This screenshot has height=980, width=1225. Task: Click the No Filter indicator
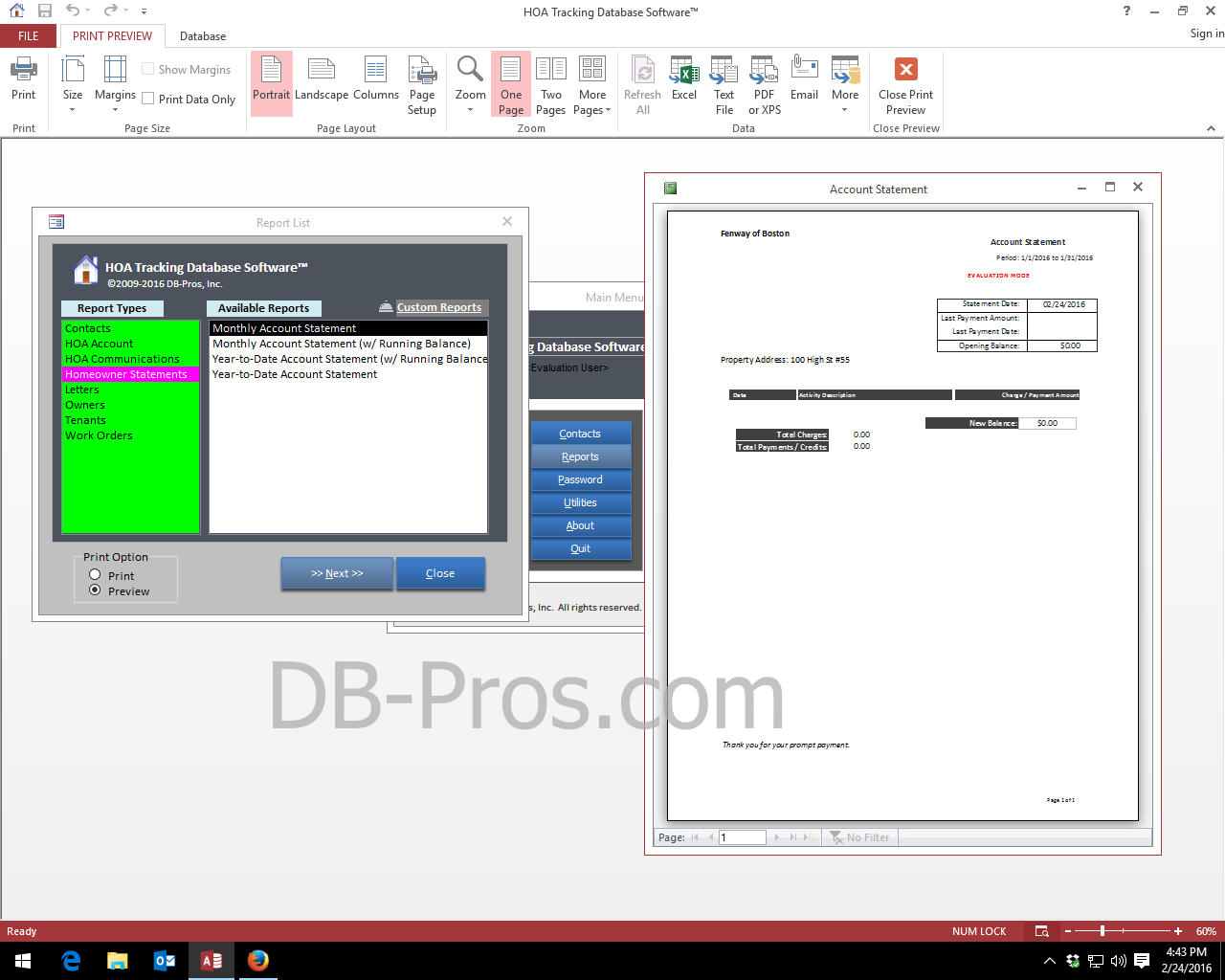pyautogui.click(x=860, y=837)
